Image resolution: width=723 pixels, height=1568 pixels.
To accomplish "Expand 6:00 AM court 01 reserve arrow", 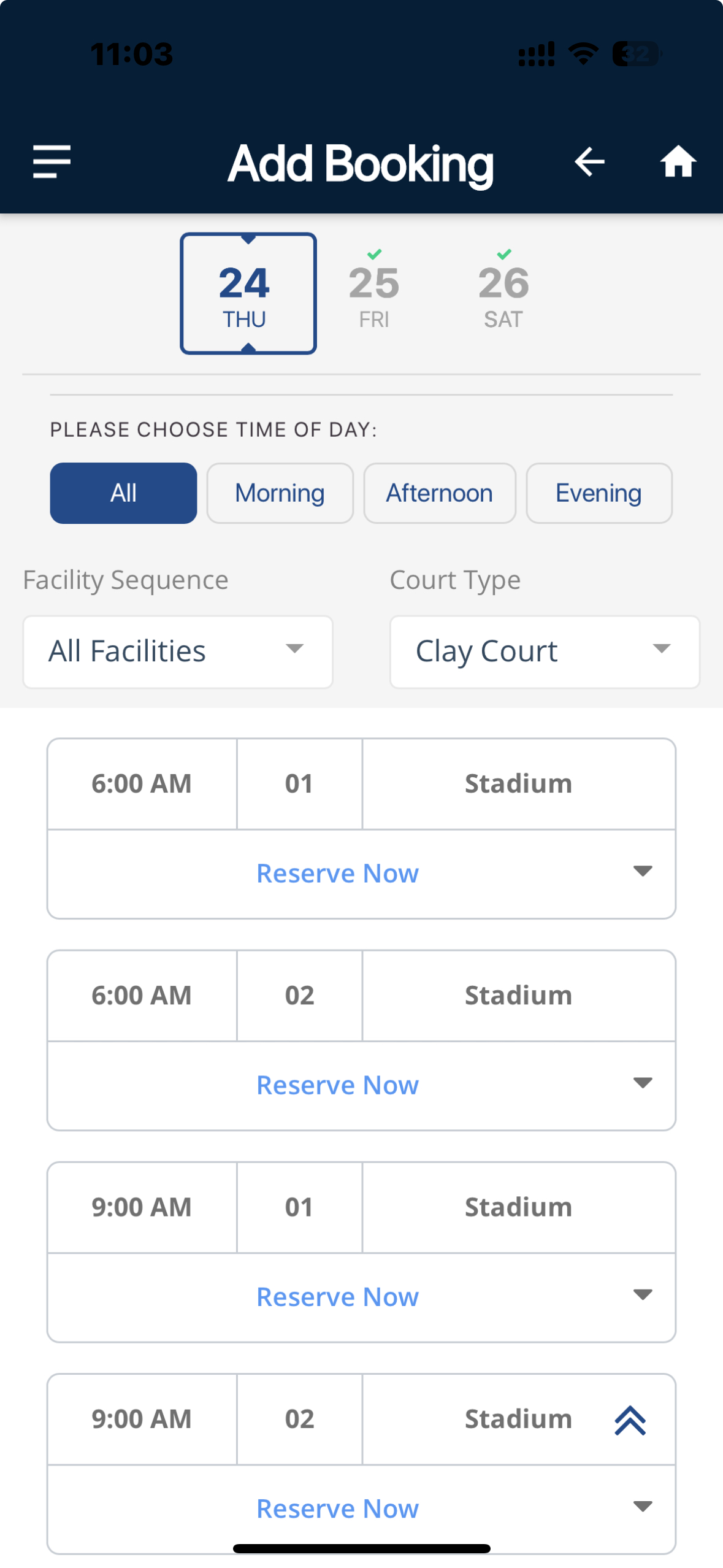I will (642, 872).
